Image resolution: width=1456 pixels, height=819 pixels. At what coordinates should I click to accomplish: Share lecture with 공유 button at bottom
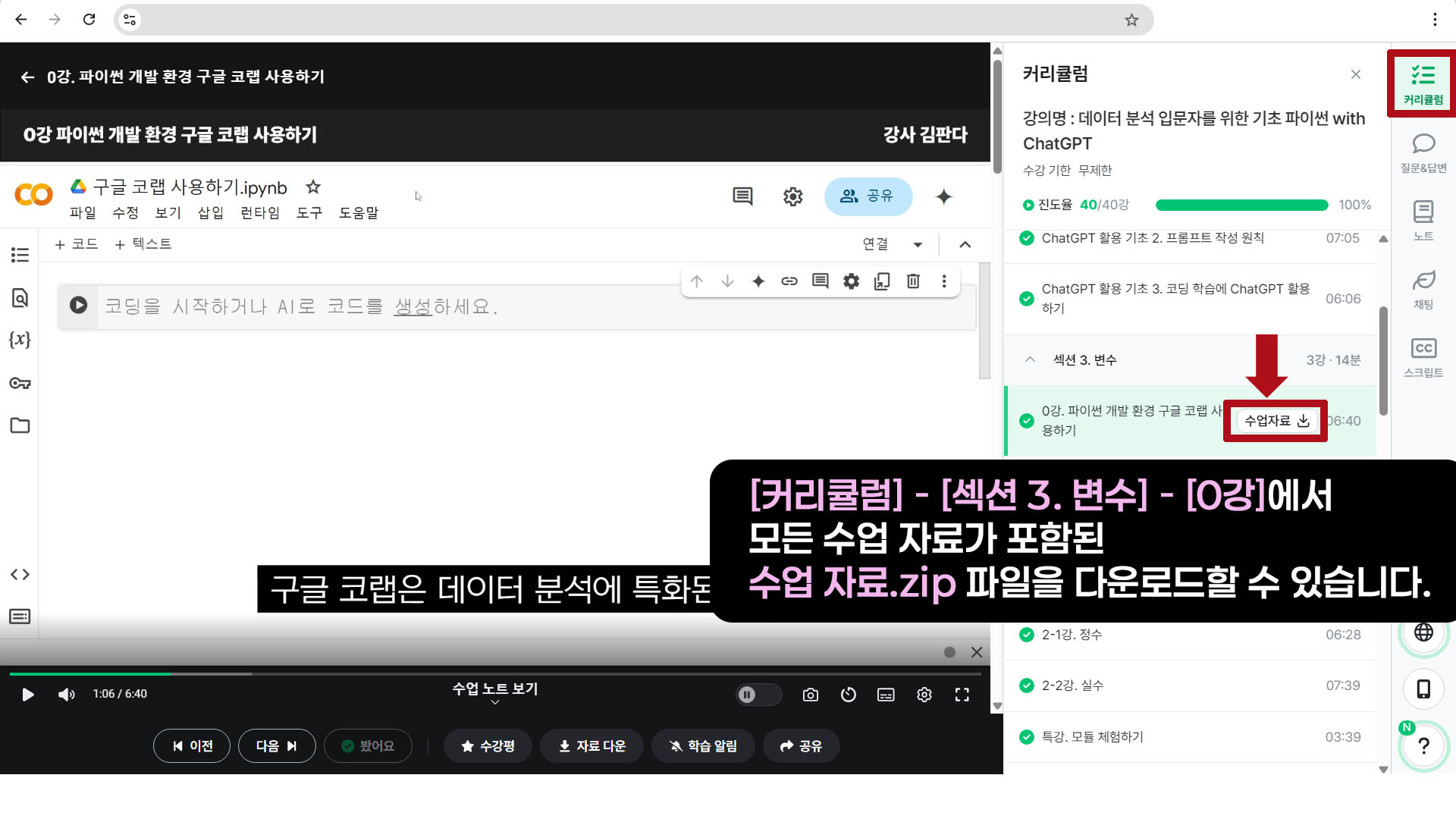[x=802, y=746]
